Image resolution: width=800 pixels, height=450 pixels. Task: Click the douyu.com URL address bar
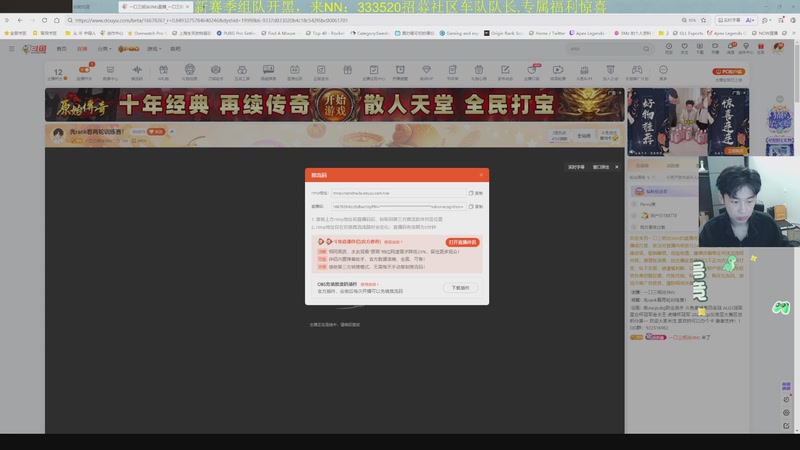click(x=372, y=20)
